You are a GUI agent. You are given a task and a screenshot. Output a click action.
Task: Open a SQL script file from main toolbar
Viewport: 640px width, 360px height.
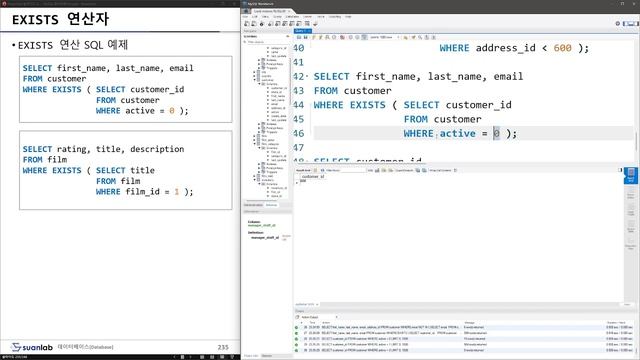[x=253, y=24]
